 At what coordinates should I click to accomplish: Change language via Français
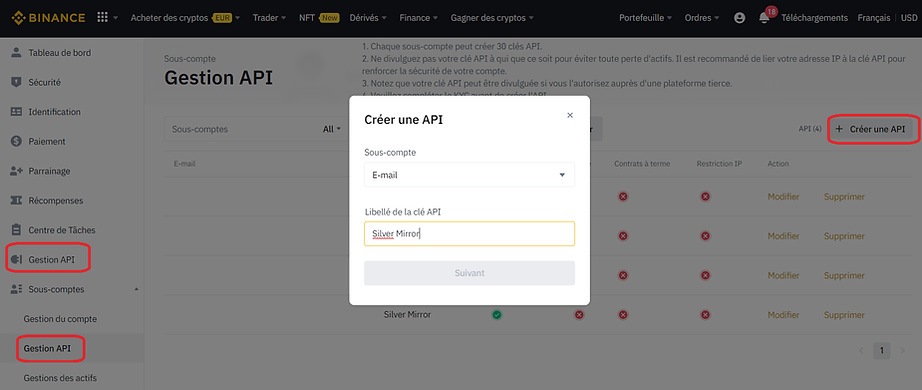[x=873, y=18]
